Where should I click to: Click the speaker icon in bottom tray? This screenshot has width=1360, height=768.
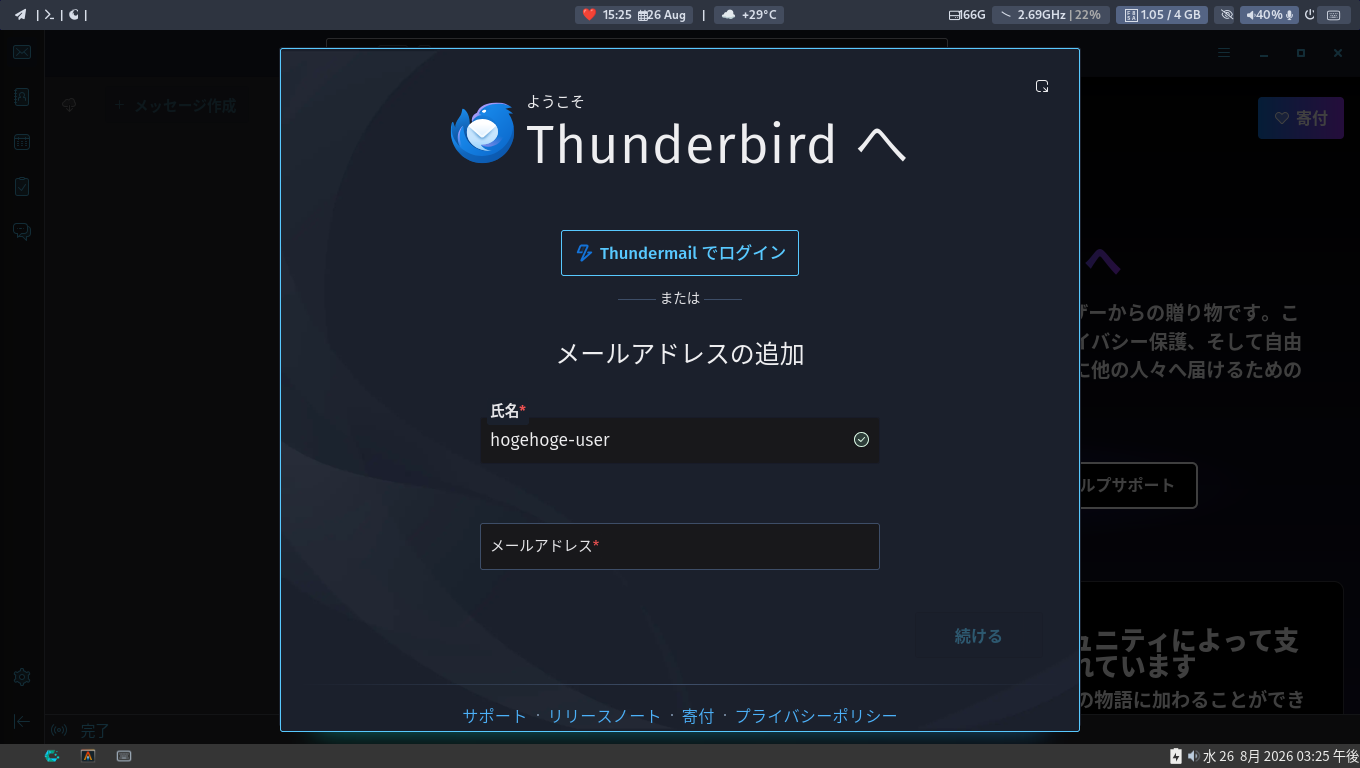click(1193, 756)
